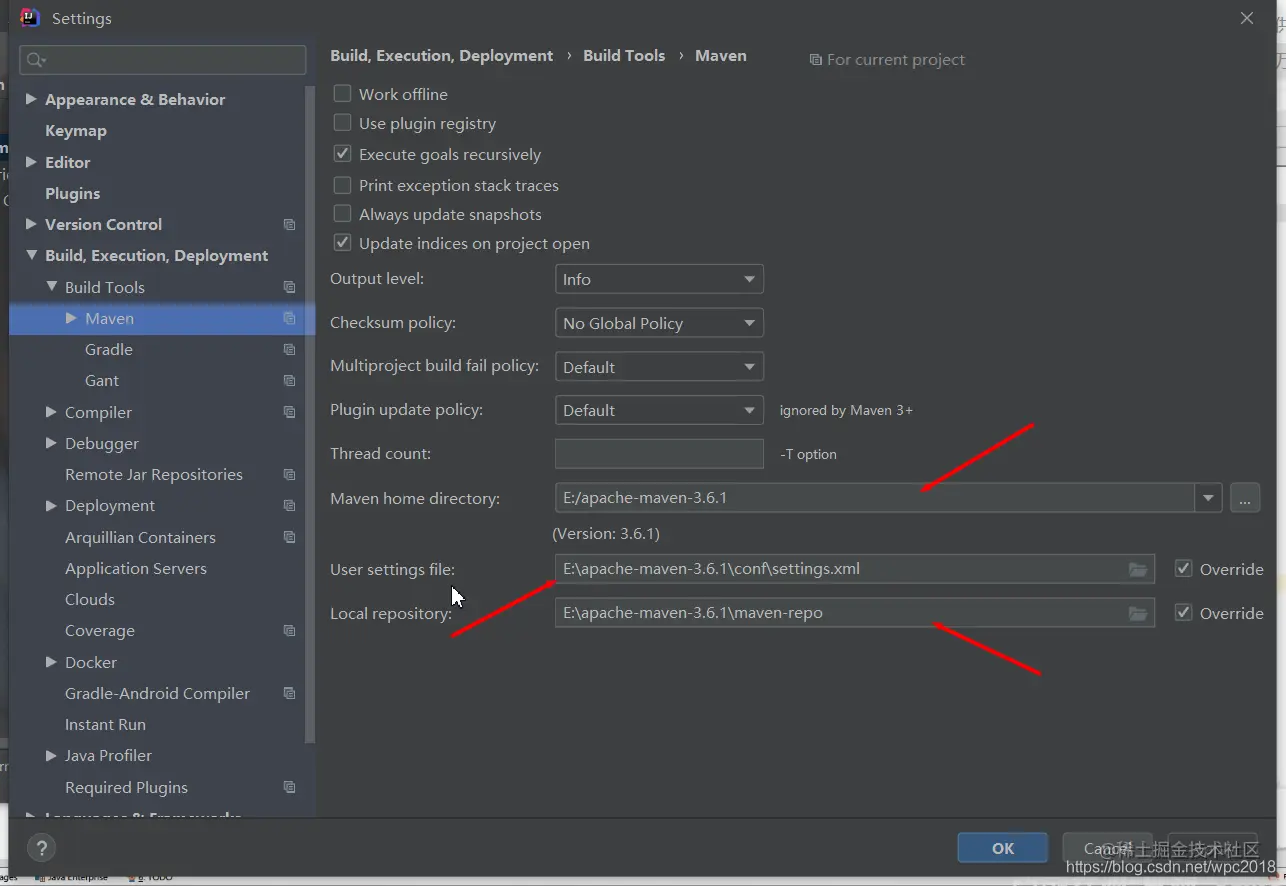Open the Output level dropdown
This screenshot has width=1286, height=886.
point(659,279)
